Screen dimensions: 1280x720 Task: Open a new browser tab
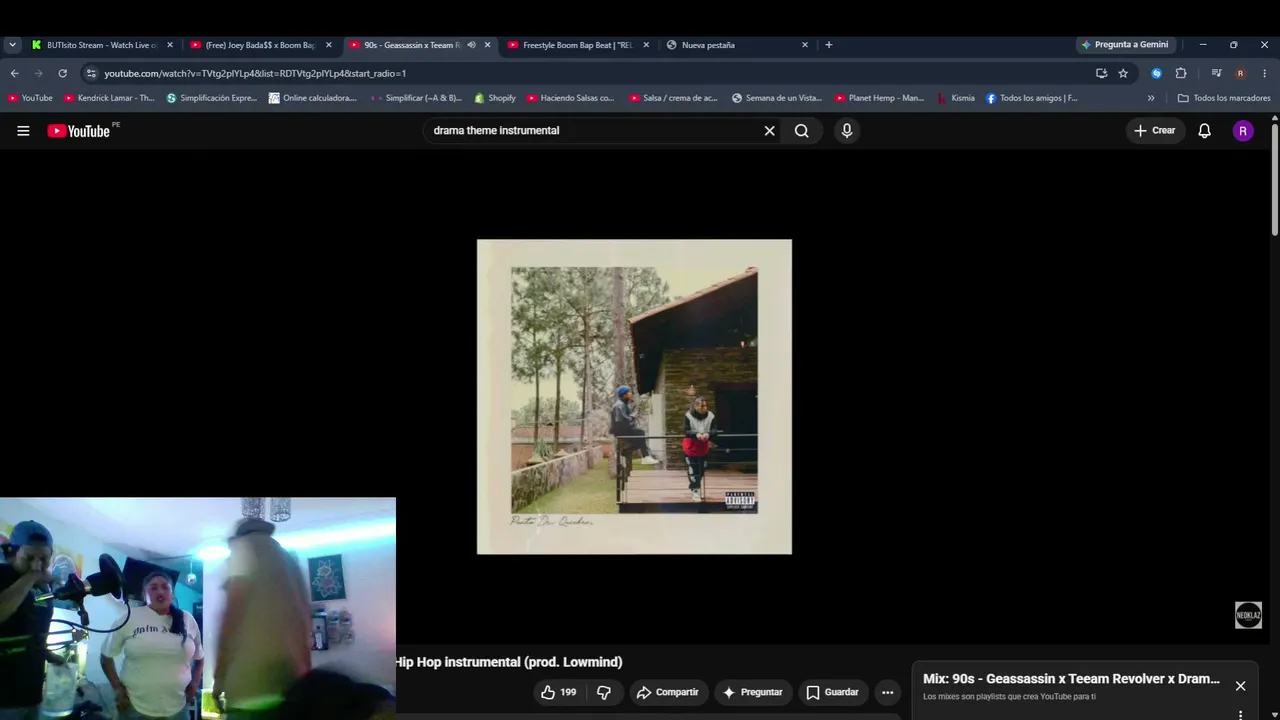[829, 45]
